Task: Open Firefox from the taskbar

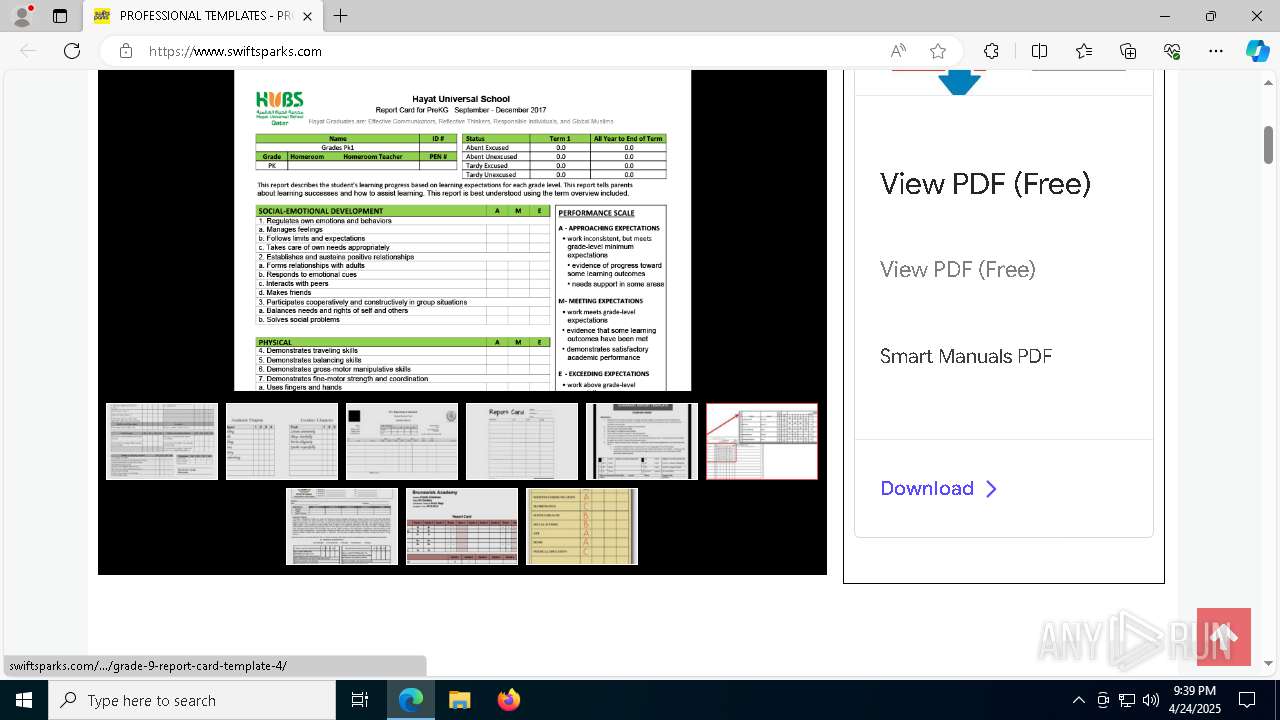Action: coord(508,700)
